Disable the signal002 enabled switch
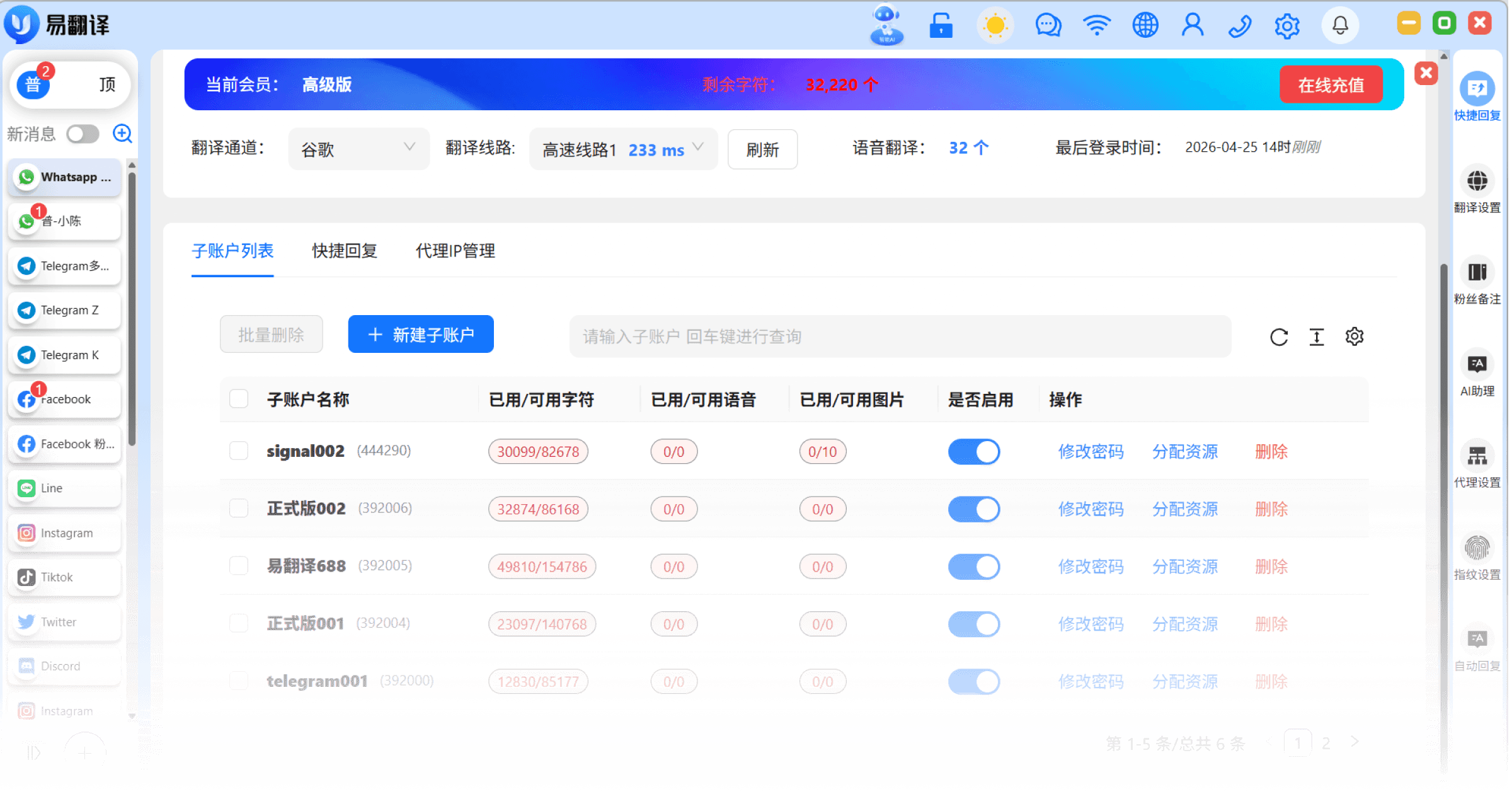 [x=974, y=452]
